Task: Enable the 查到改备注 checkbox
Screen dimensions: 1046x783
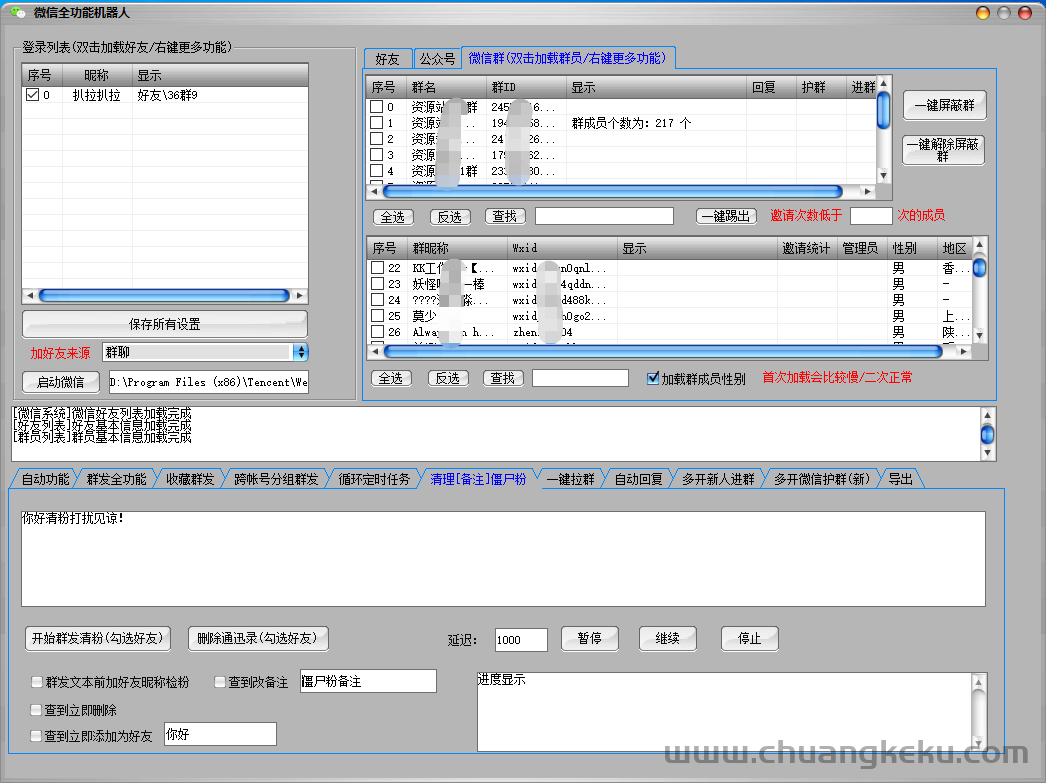Action: [x=219, y=682]
